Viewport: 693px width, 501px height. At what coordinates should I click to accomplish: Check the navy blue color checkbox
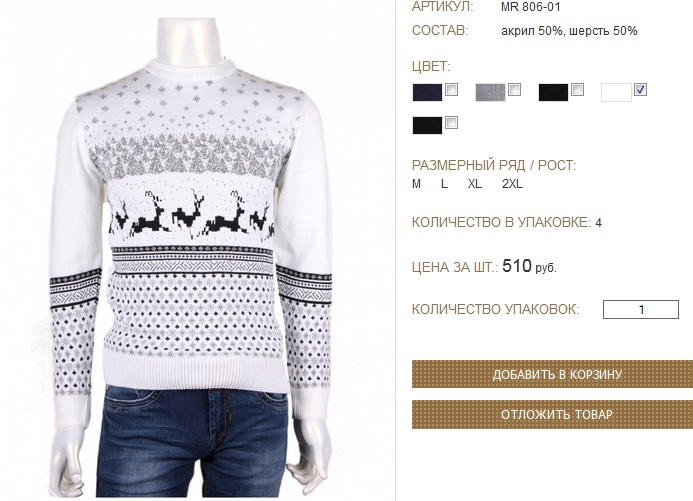click(451, 90)
